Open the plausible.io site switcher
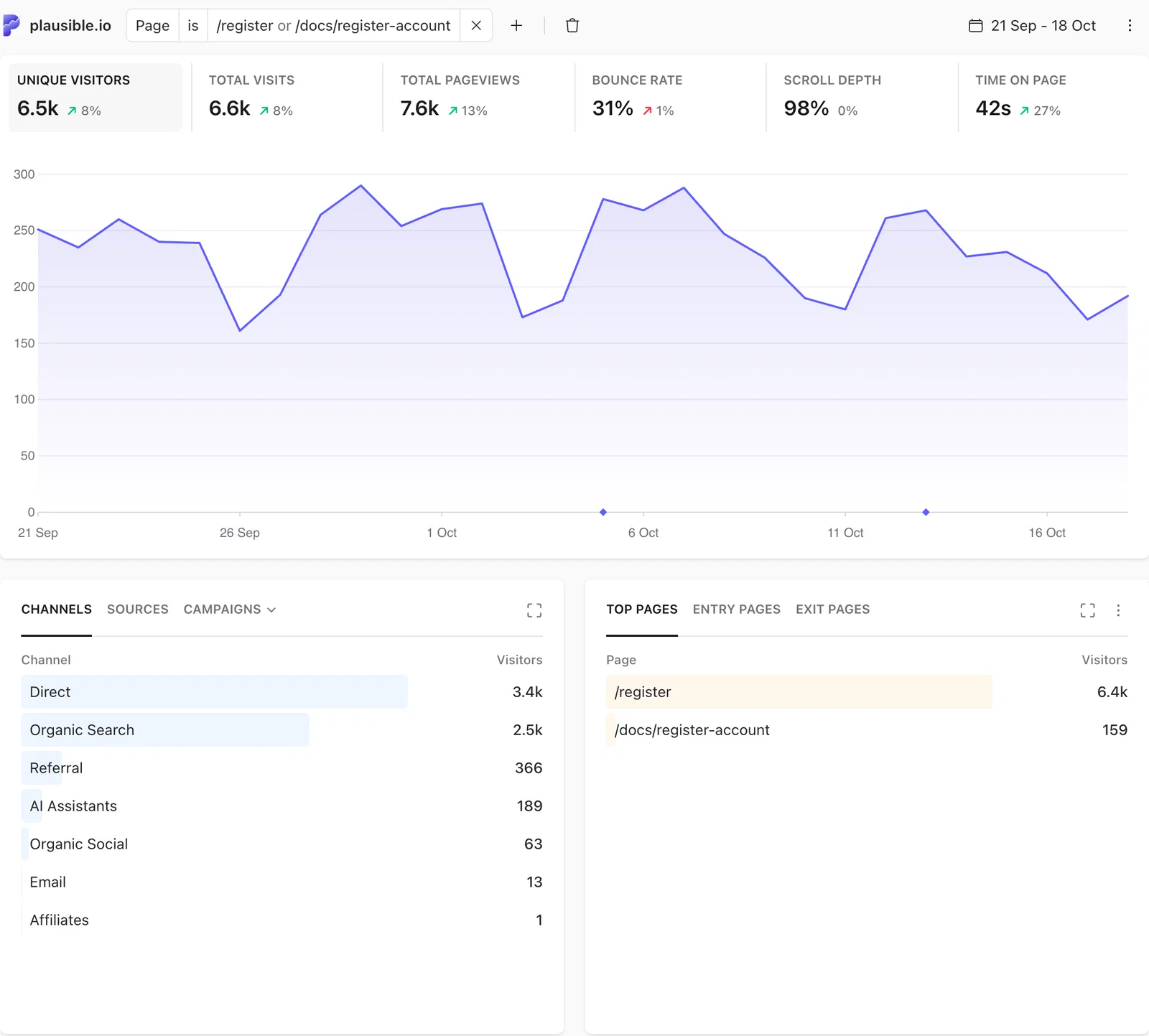Image resolution: width=1149 pixels, height=1036 pixels. (x=58, y=26)
